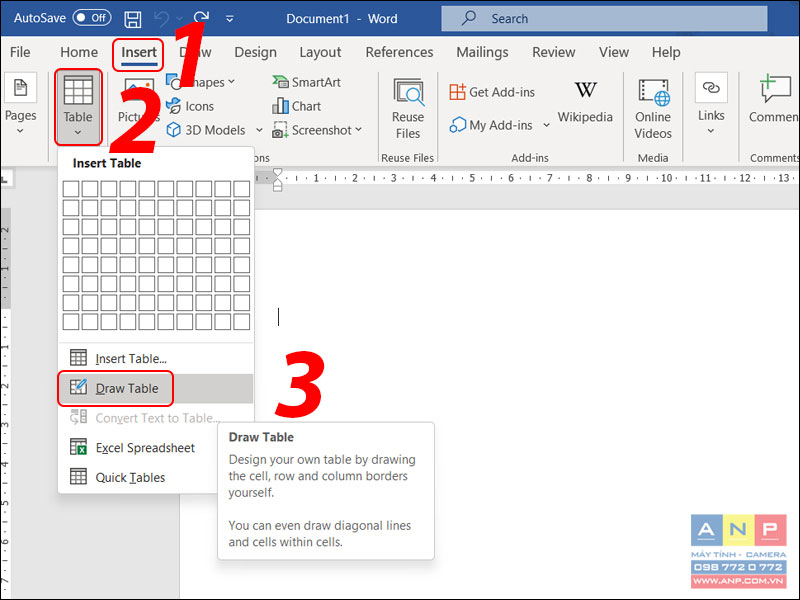800x600 pixels.
Task: Open the Screenshot dropdown
Action: 317,130
